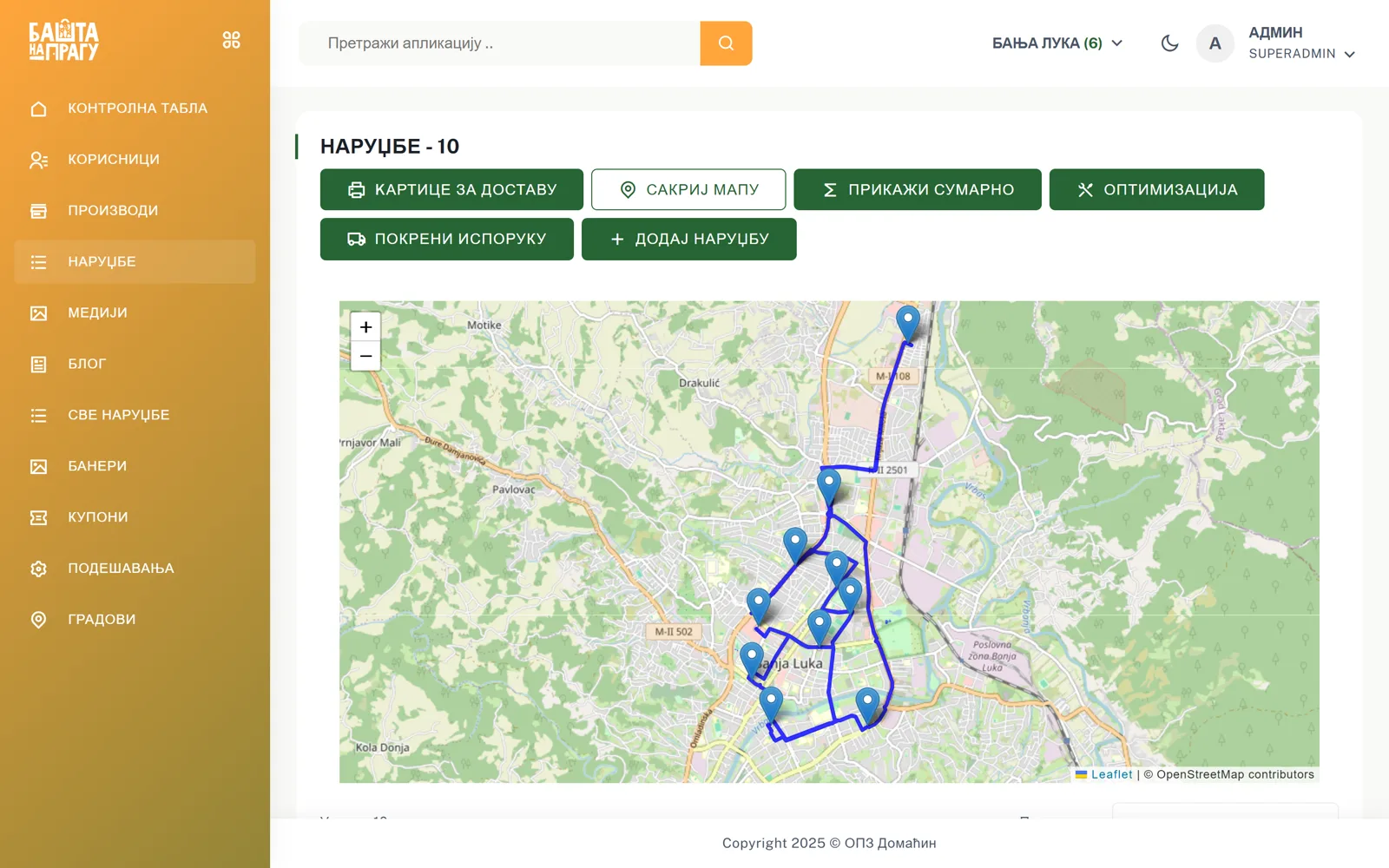Toggle the sidebar grid menu icon
Viewport: 1389px width, 868px height.
pos(231,40)
